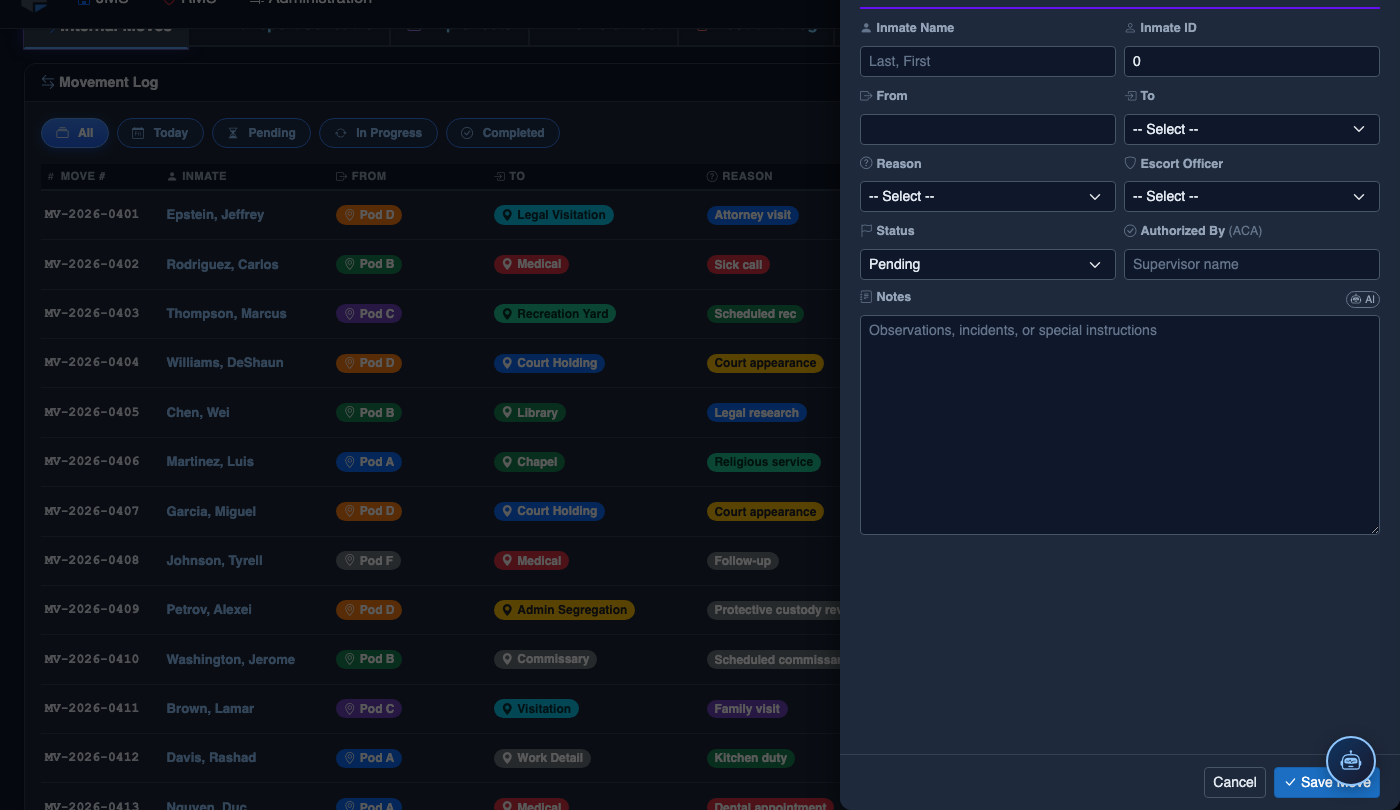Click into the Inmate ID field
This screenshot has height=810, width=1400.
point(1252,61)
